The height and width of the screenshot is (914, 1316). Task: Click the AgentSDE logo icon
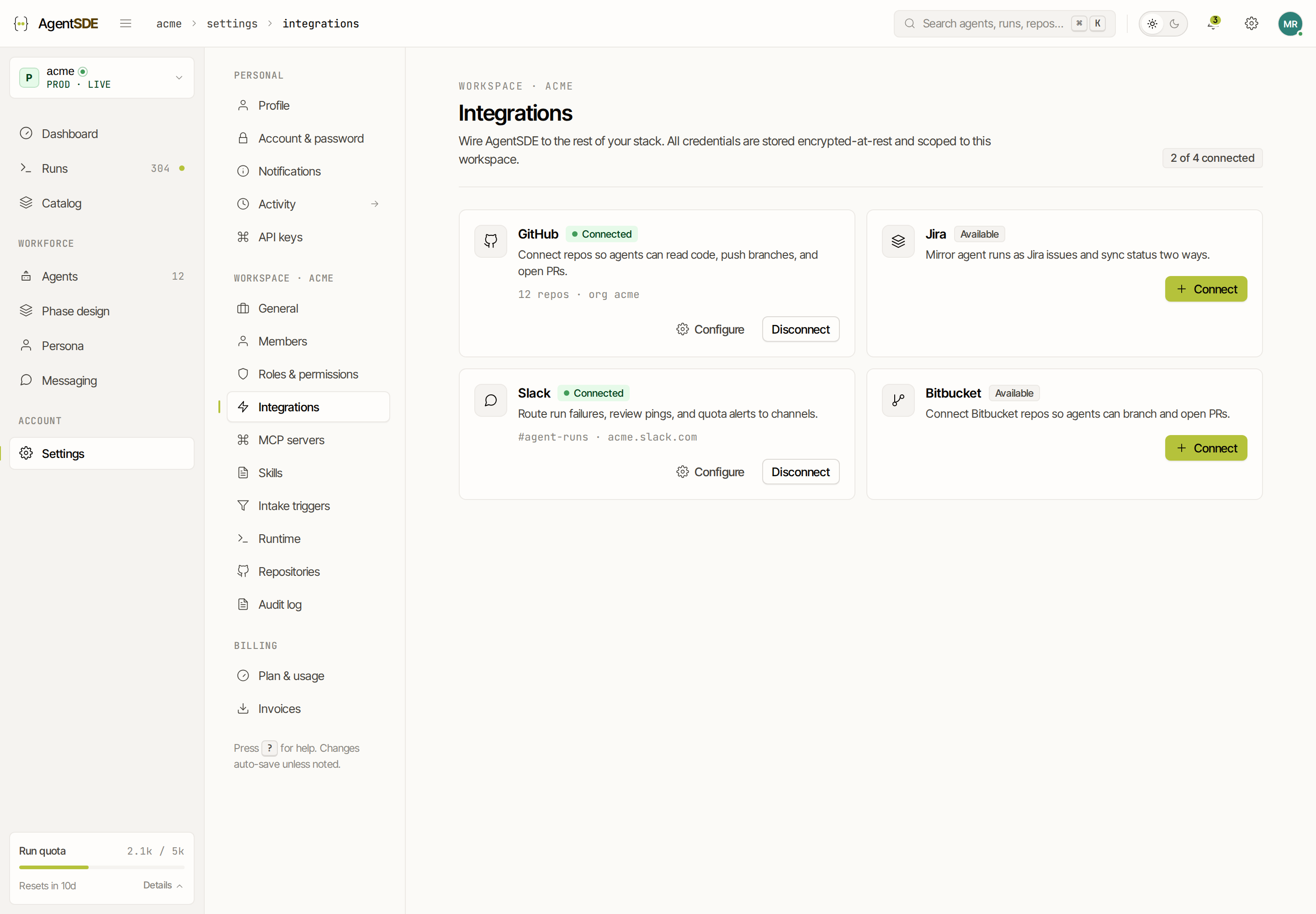tap(21, 23)
